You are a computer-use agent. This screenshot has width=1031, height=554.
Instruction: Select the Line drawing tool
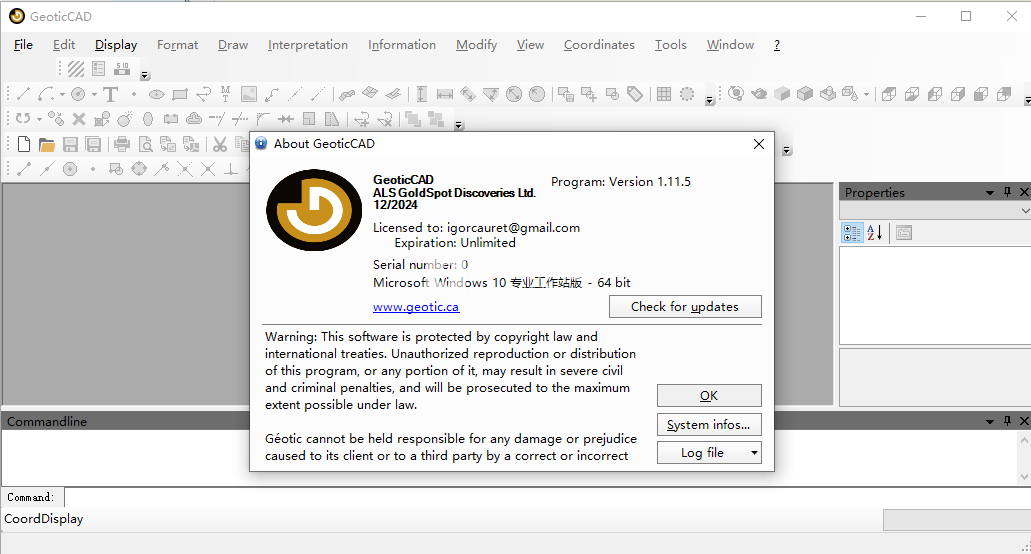click(x=23, y=95)
